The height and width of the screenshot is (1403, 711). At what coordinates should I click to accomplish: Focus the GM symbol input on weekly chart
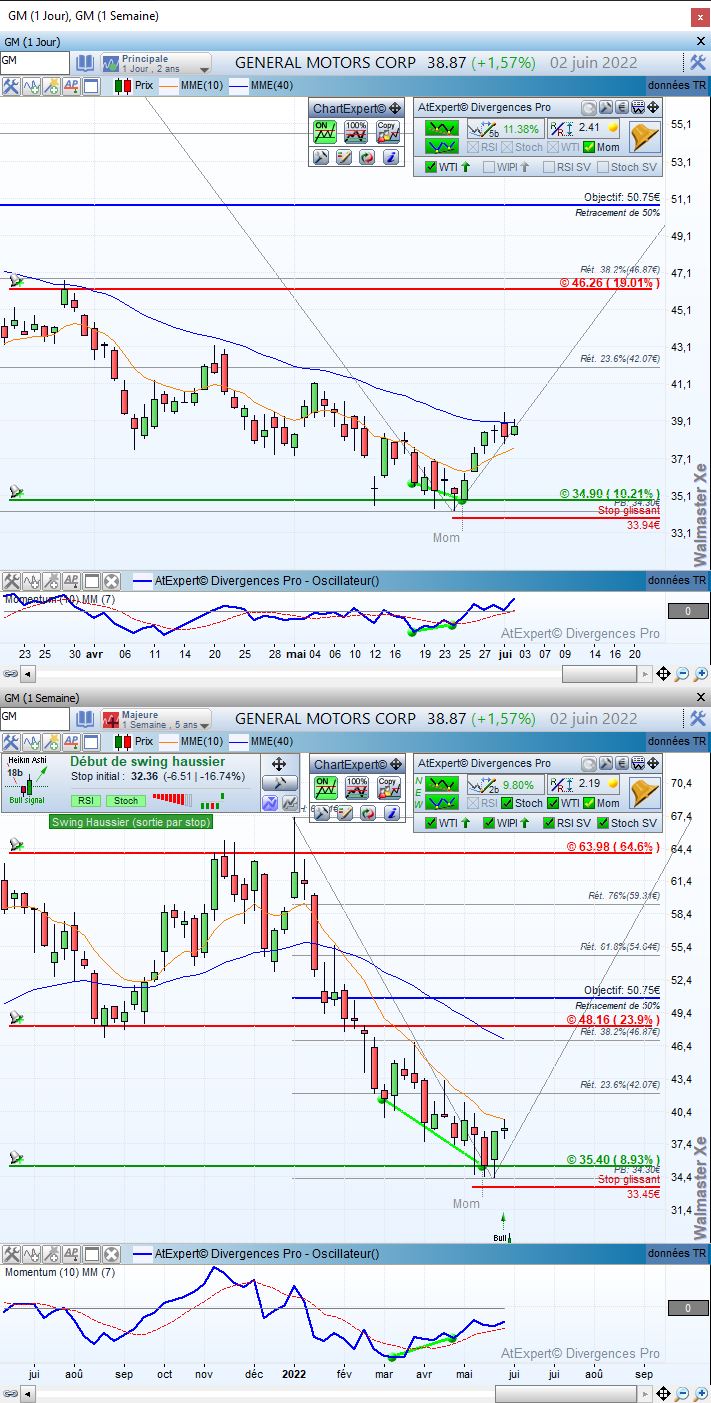tap(35, 718)
